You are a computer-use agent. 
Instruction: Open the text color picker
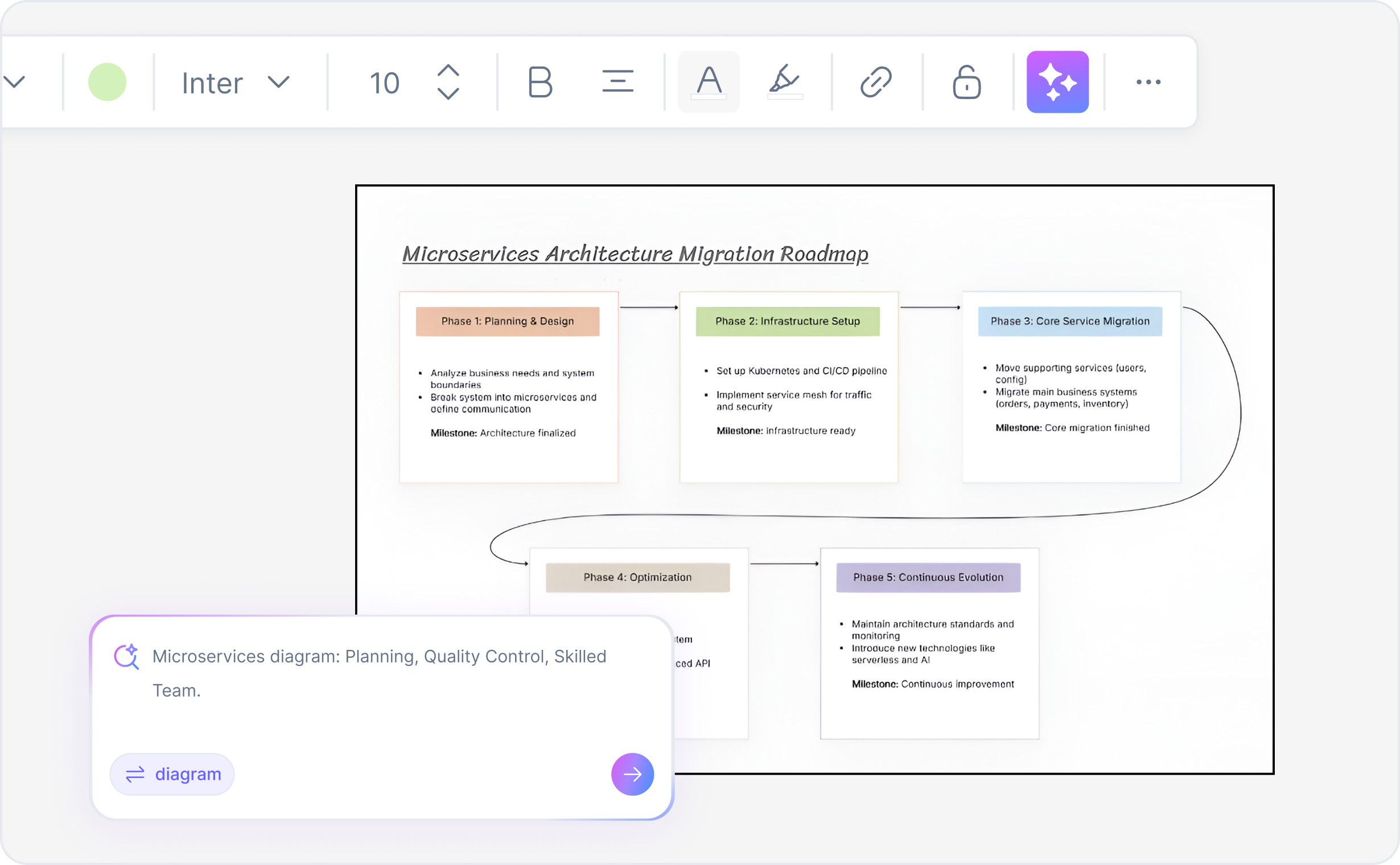[709, 82]
